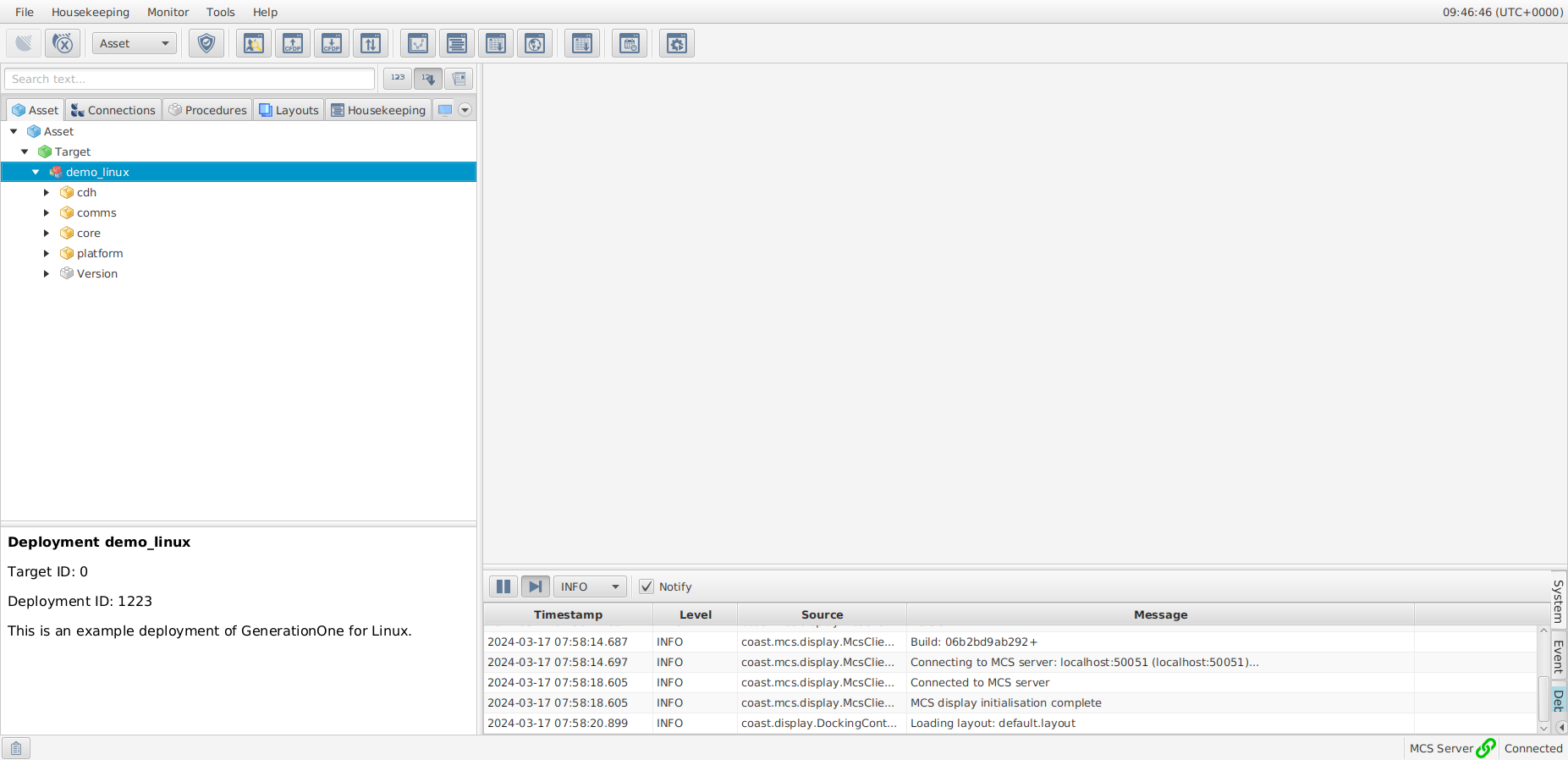This screenshot has height=760, width=1568.
Task: Click the log scrollbar down arrow
Action: pos(1543,728)
